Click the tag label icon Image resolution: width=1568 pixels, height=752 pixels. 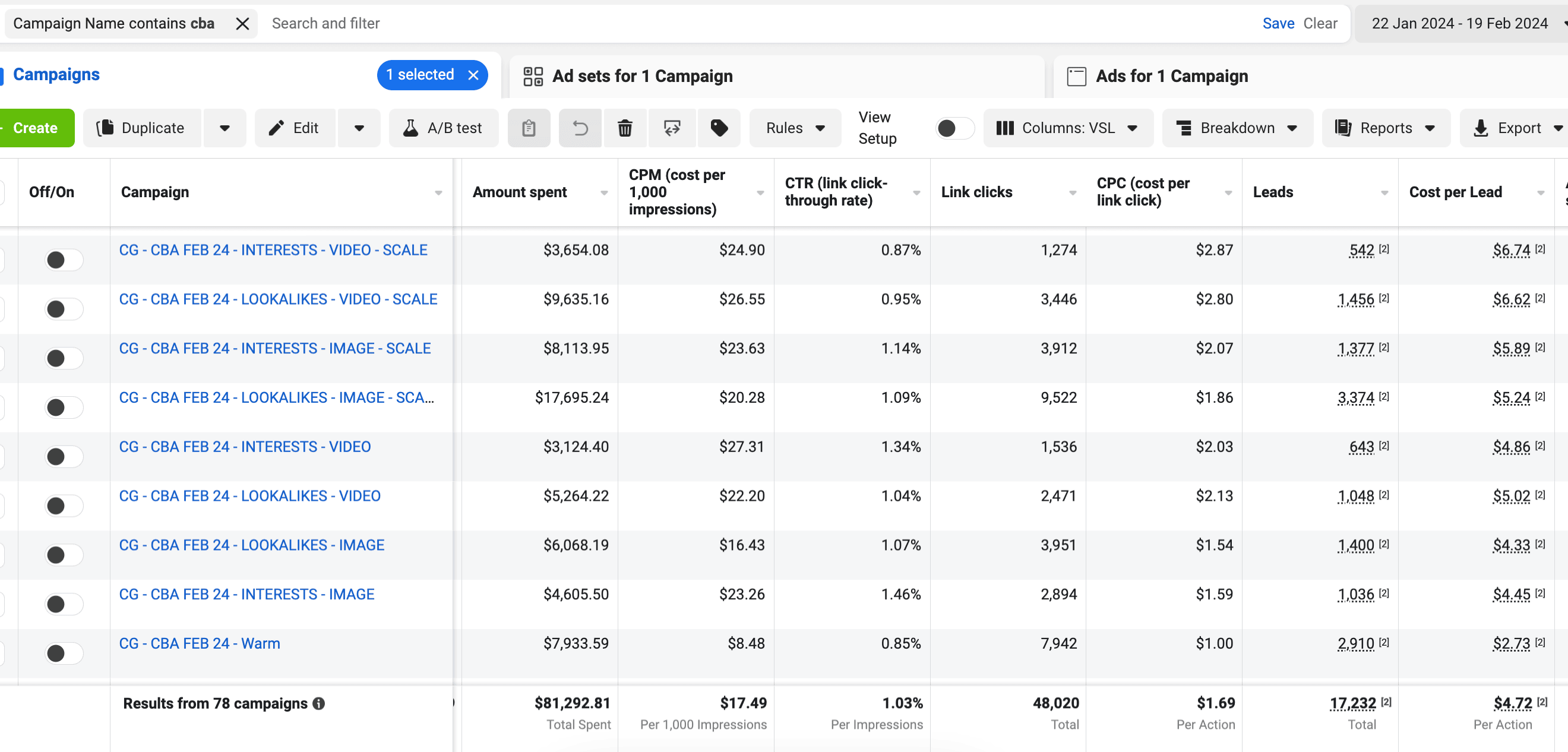tap(719, 128)
